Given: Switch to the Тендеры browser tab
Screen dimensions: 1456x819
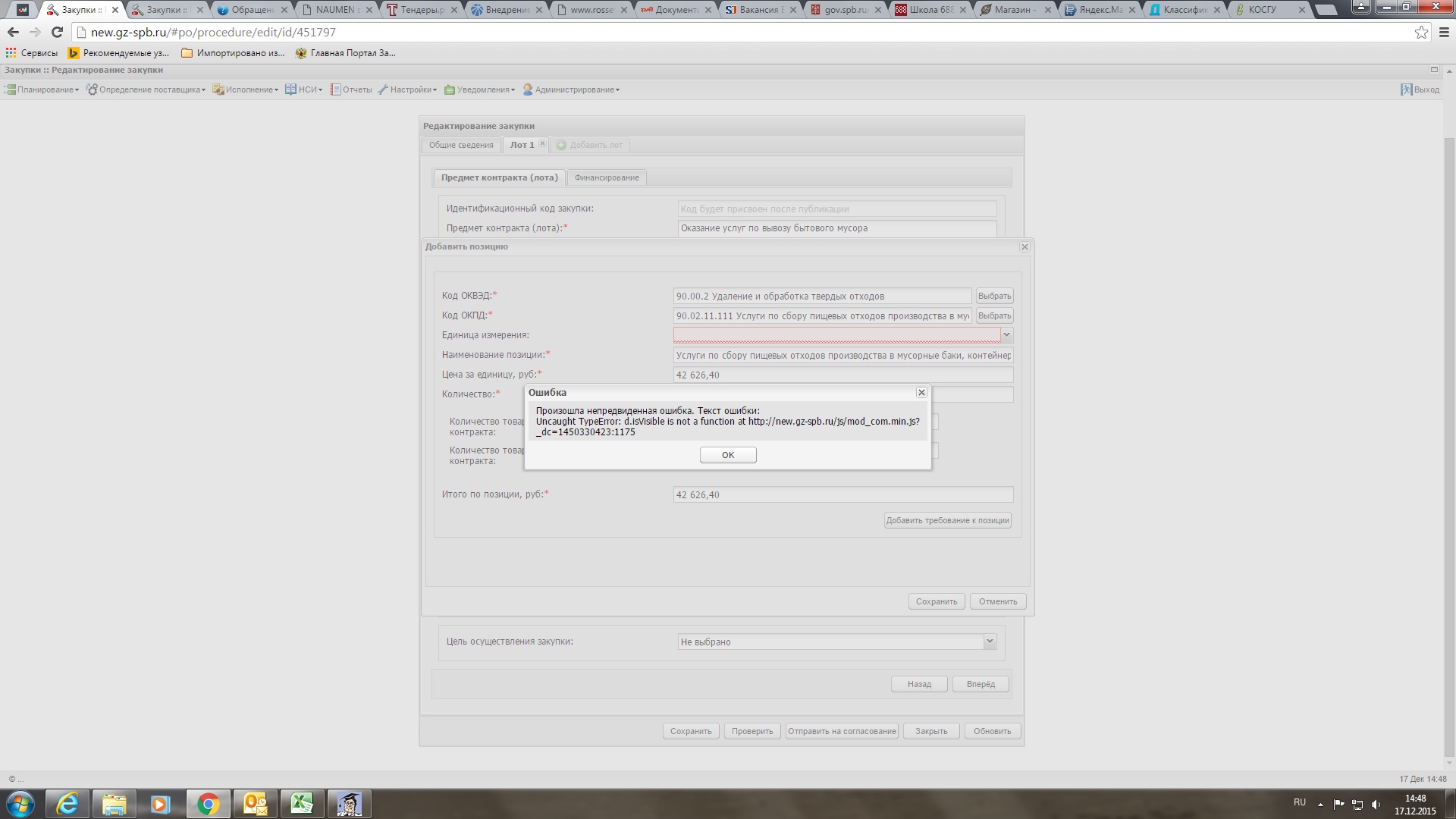Looking at the screenshot, I should pos(419,10).
